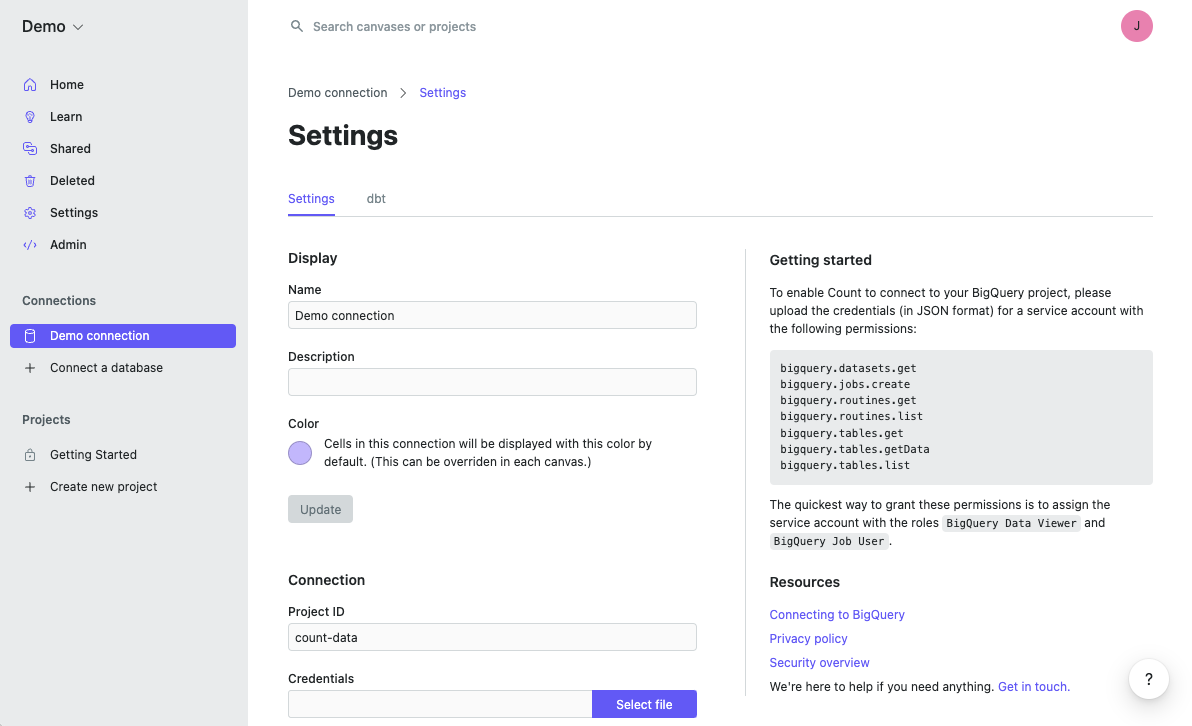The width and height of the screenshot is (1192, 726).
Task: Select the Settings tab
Action: 311,199
